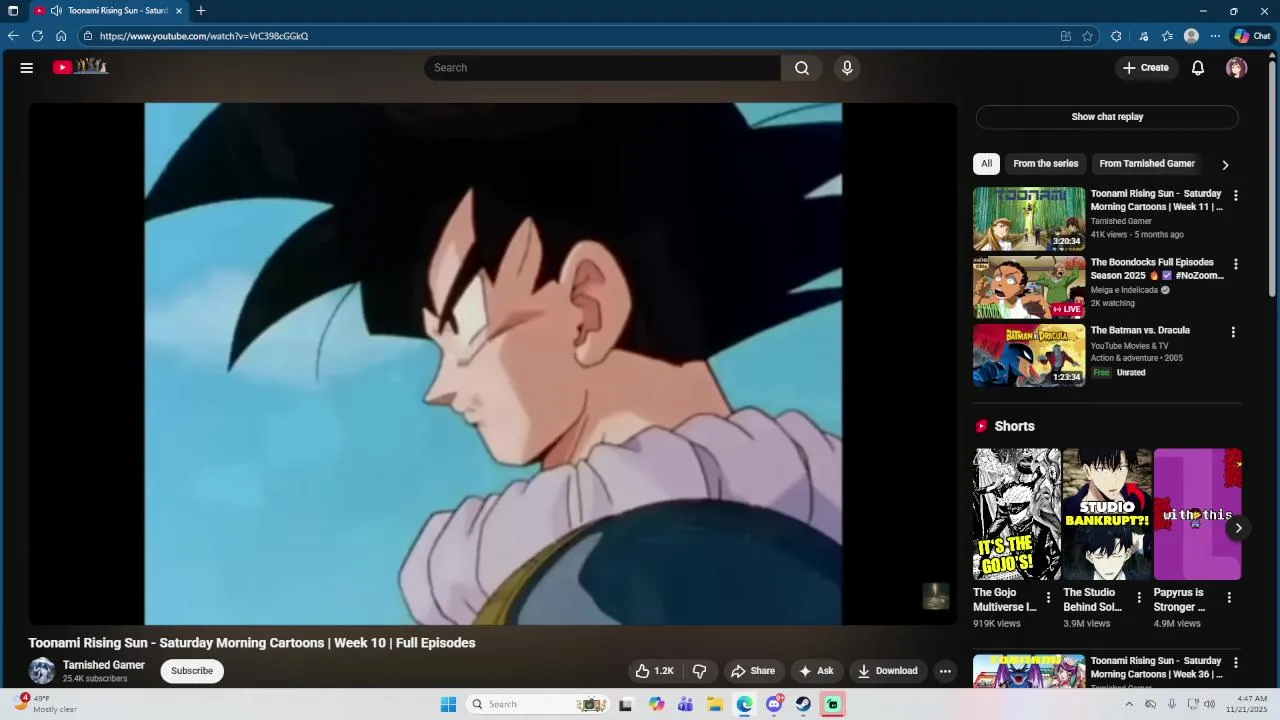
Task: Open options for the Week 36 video
Action: (1235, 663)
